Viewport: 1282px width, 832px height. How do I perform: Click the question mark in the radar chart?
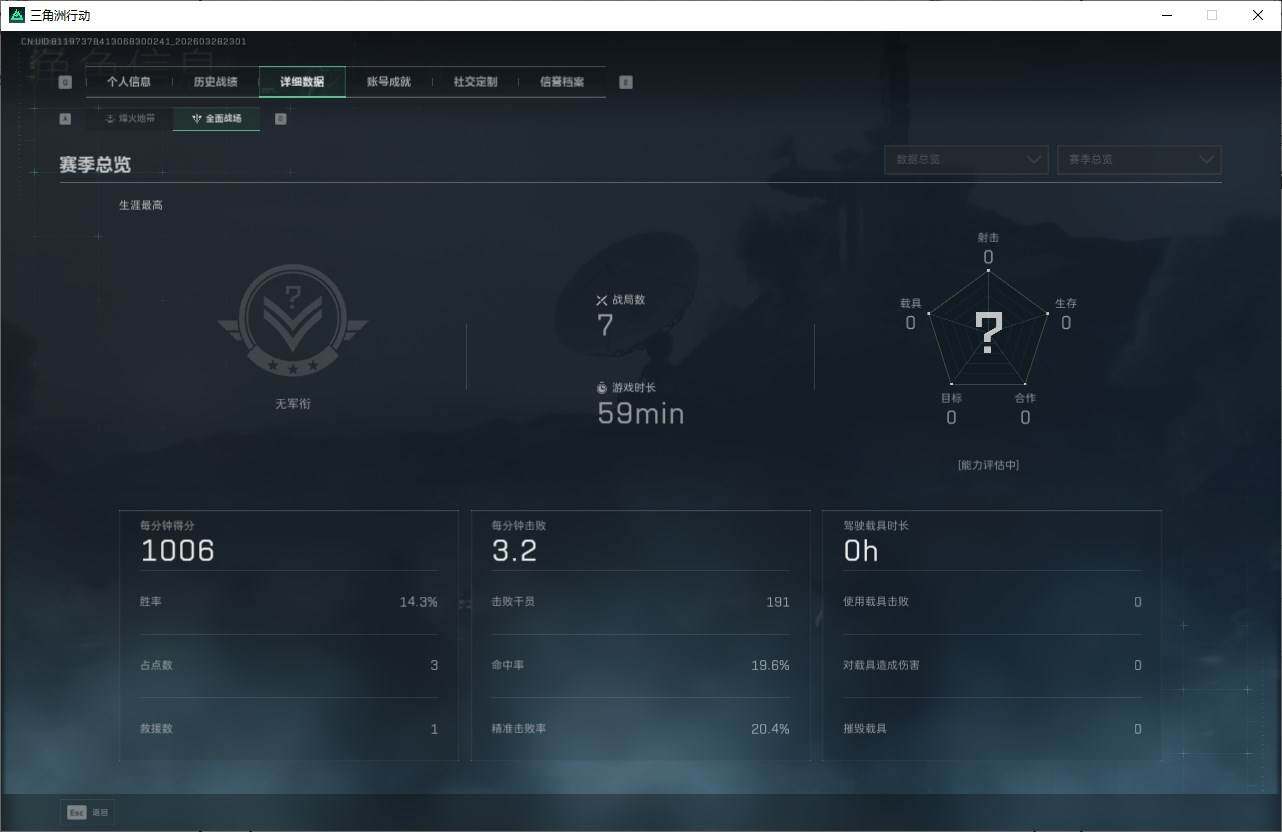click(989, 333)
